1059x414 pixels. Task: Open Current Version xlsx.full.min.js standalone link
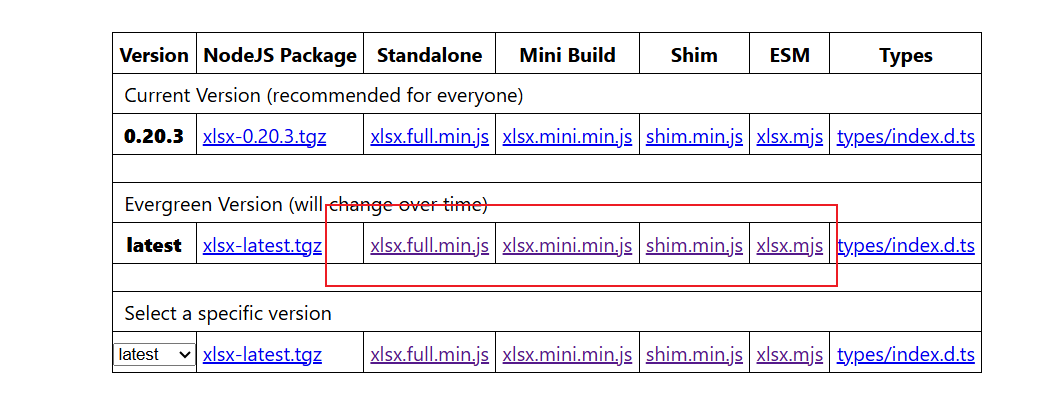click(430, 137)
